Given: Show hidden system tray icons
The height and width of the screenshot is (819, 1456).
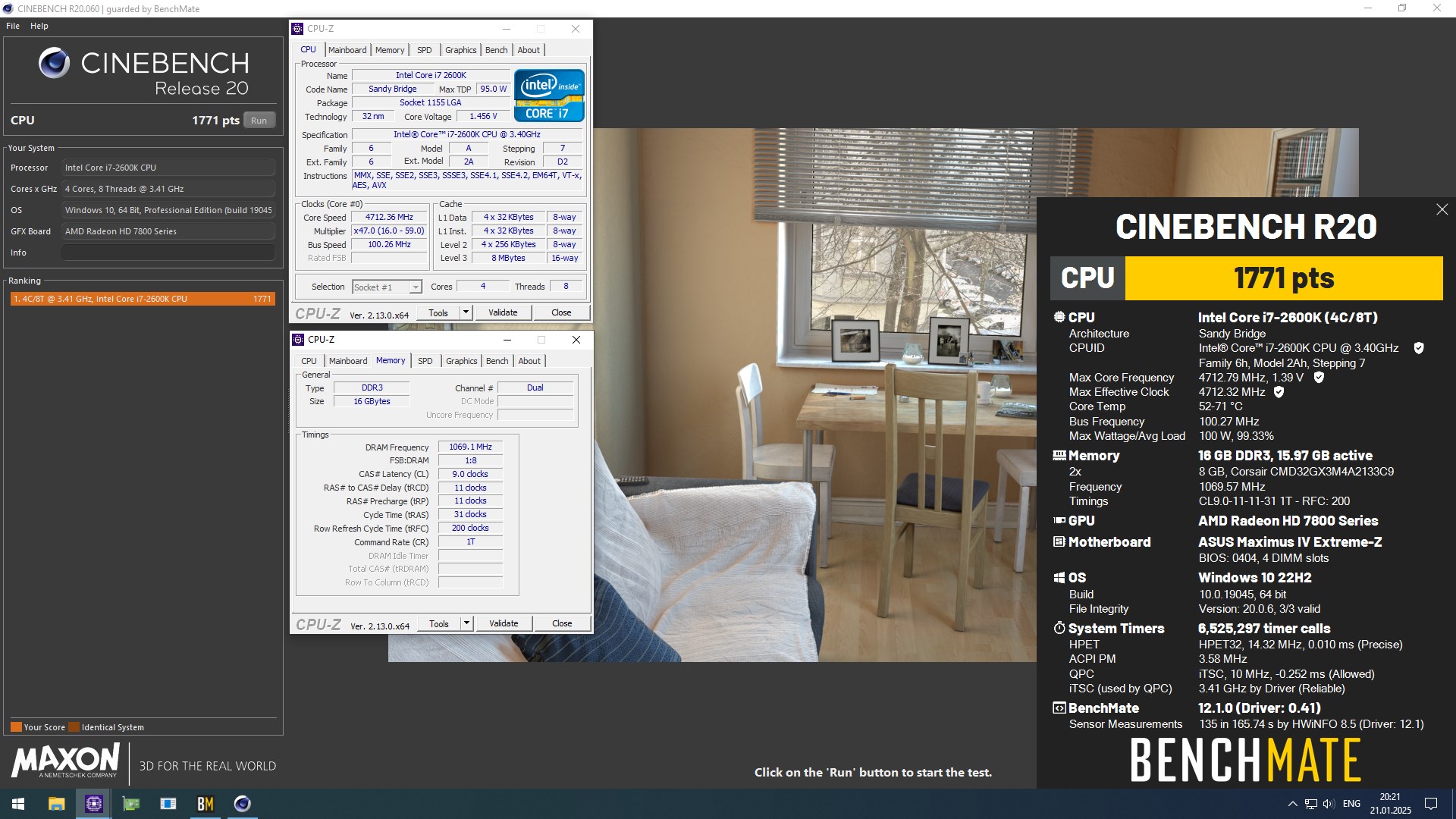Looking at the screenshot, I should coord(1292,804).
